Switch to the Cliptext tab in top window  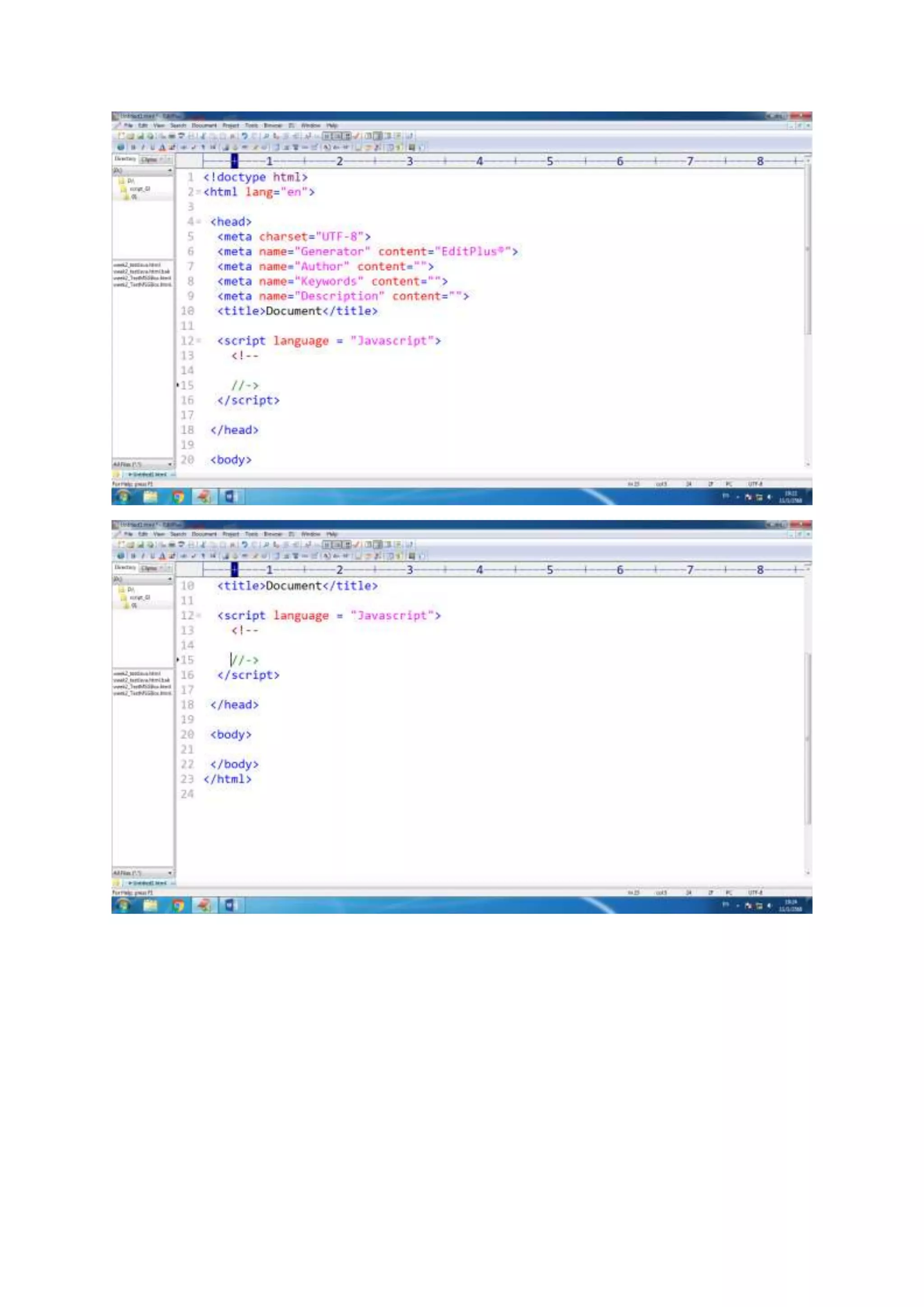149,159
